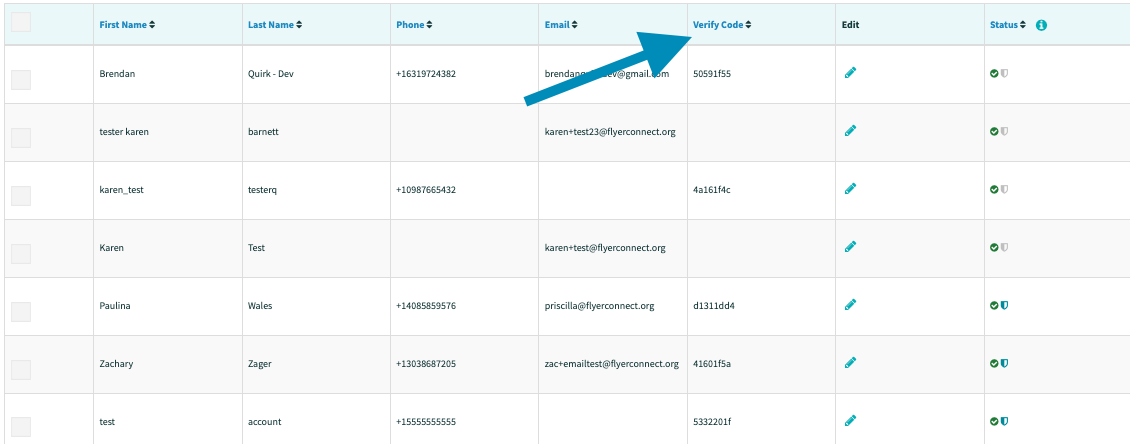Click email karen+test@flyerconnect.org

[x=605, y=247]
